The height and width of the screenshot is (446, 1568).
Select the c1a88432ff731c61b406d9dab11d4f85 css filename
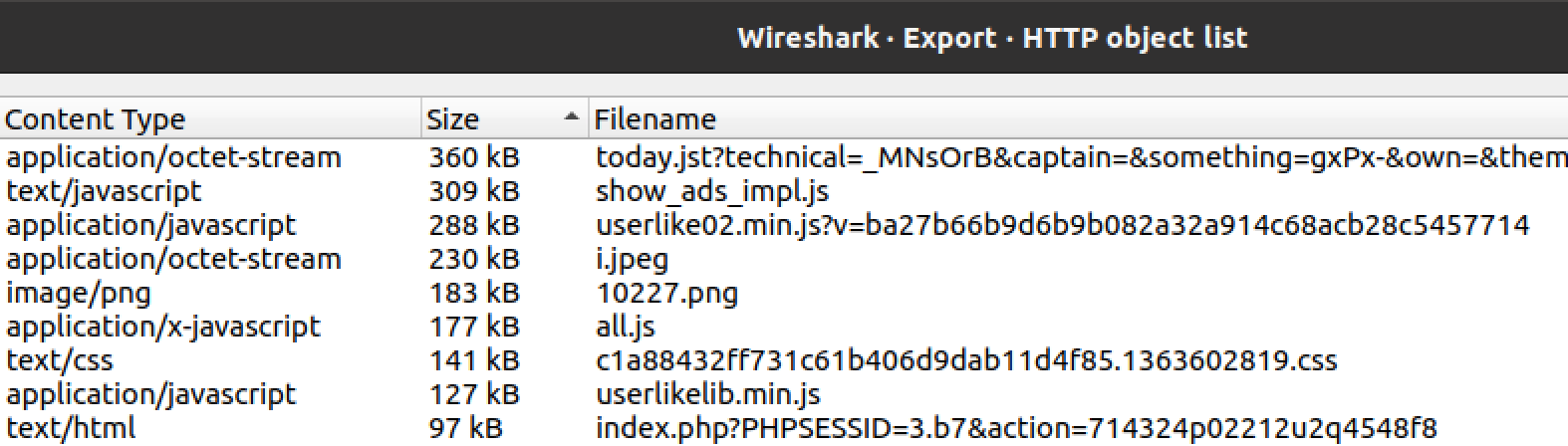pos(966,360)
